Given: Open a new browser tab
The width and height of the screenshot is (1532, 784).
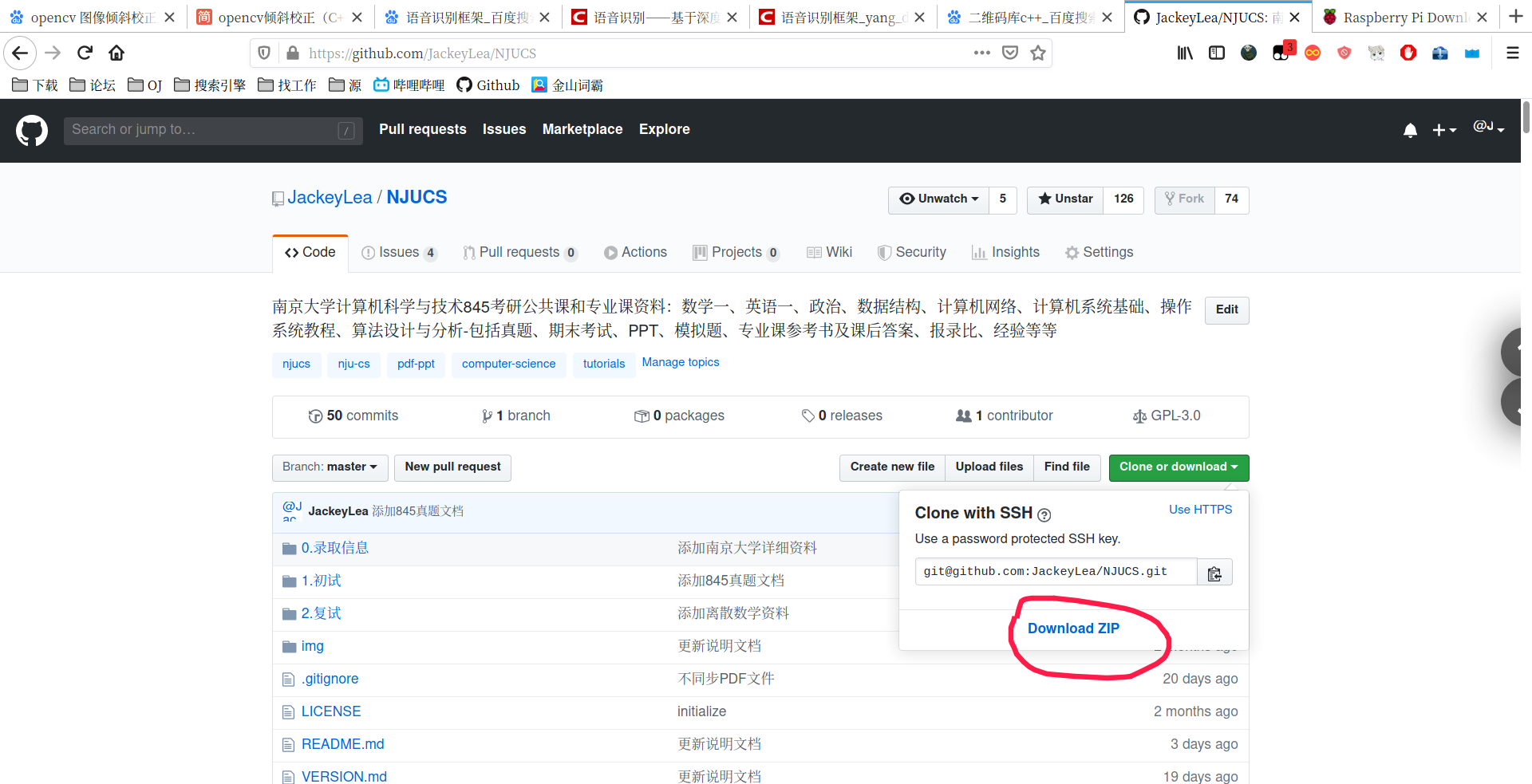Looking at the screenshot, I should coord(1516,17).
